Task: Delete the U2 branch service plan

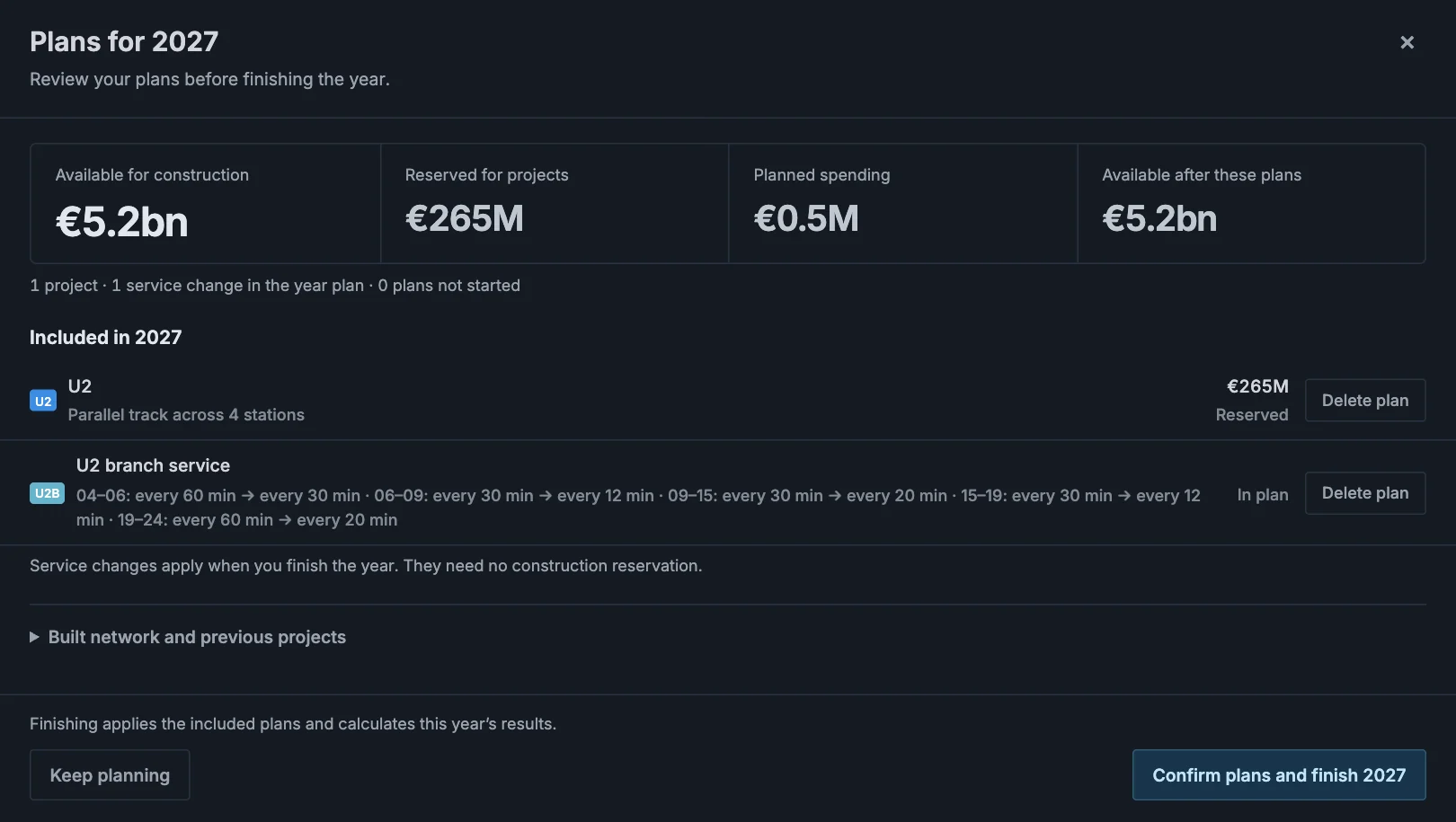Action: coord(1364,493)
